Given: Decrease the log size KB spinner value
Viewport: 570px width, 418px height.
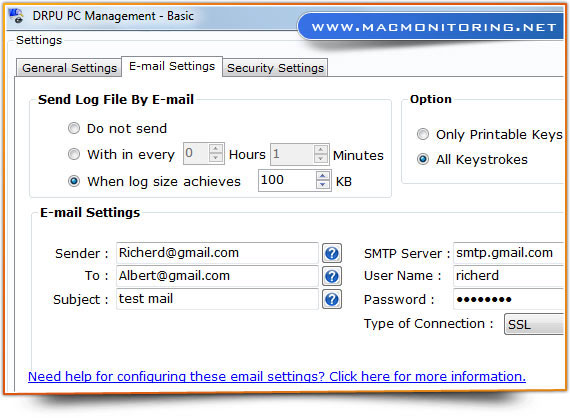Looking at the screenshot, I should tap(323, 185).
